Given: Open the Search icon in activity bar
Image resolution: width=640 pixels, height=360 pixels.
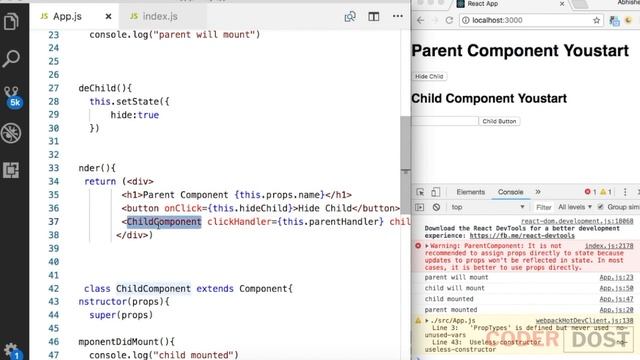Looking at the screenshot, I should pyautogui.click(x=11, y=58).
